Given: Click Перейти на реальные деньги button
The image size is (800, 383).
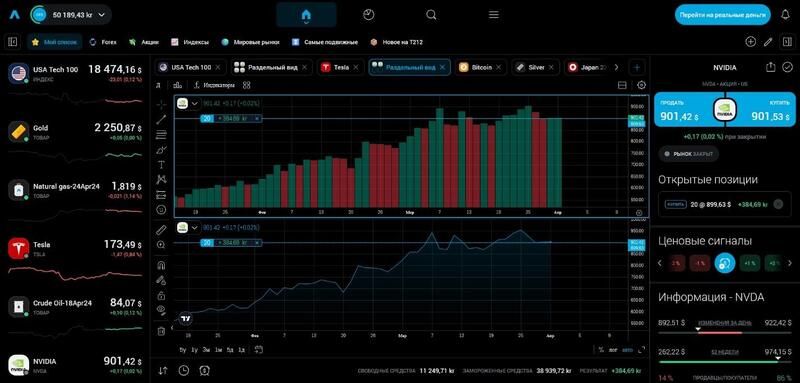Looking at the screenshot, I should 722,15.
